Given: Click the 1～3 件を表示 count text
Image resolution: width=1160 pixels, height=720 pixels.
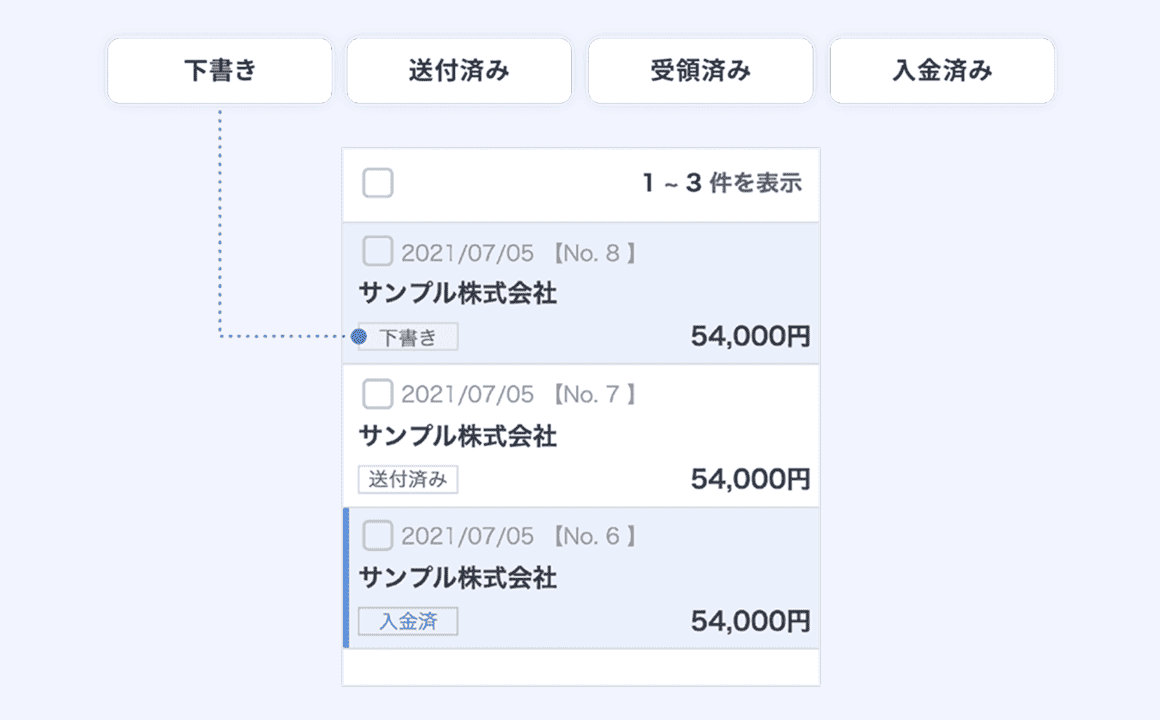Looking at the screenshot, I should tap(722, 183).
